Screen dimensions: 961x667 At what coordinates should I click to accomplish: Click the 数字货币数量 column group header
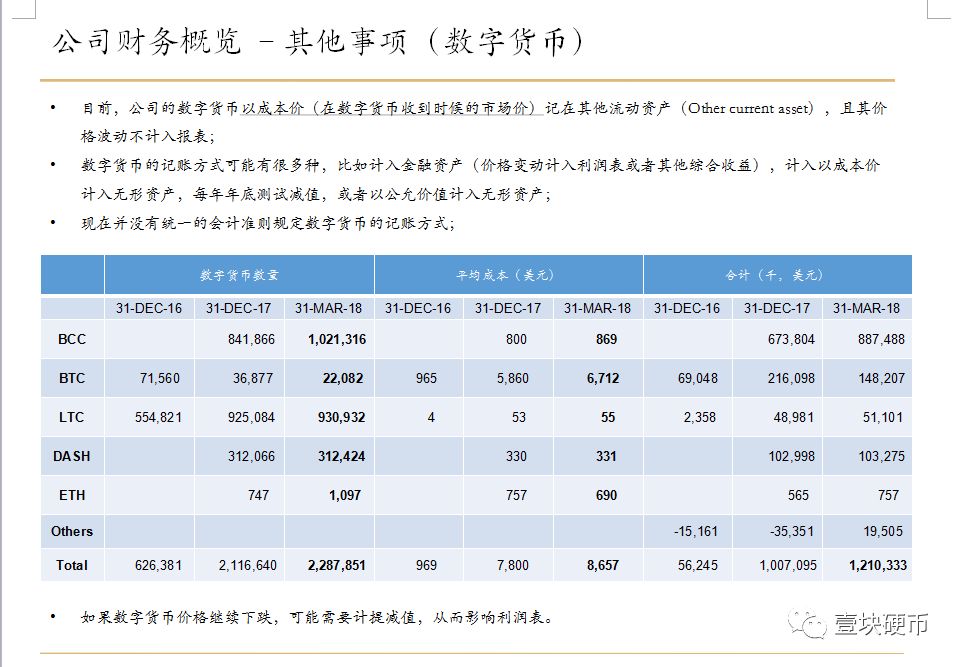click(239, 275)
